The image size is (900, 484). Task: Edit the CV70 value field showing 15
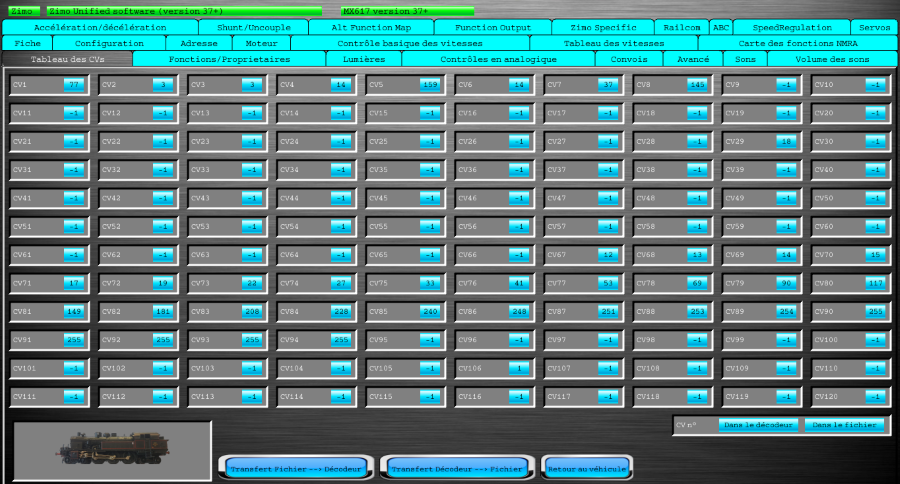(x=875, y=255)
